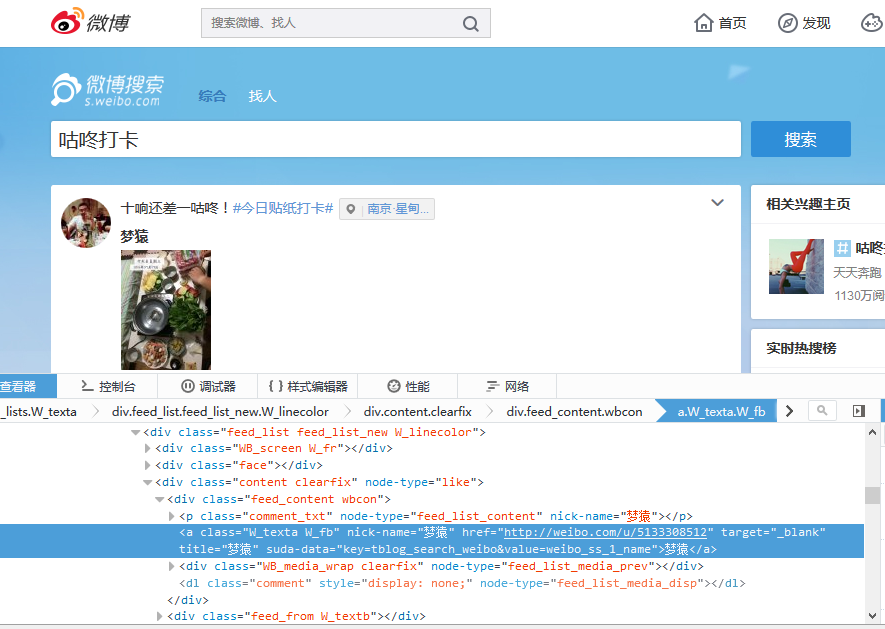Viewport: 885px width, 629px height.
Task: Click the 梦猿 username link
Action: pos(134,236)
